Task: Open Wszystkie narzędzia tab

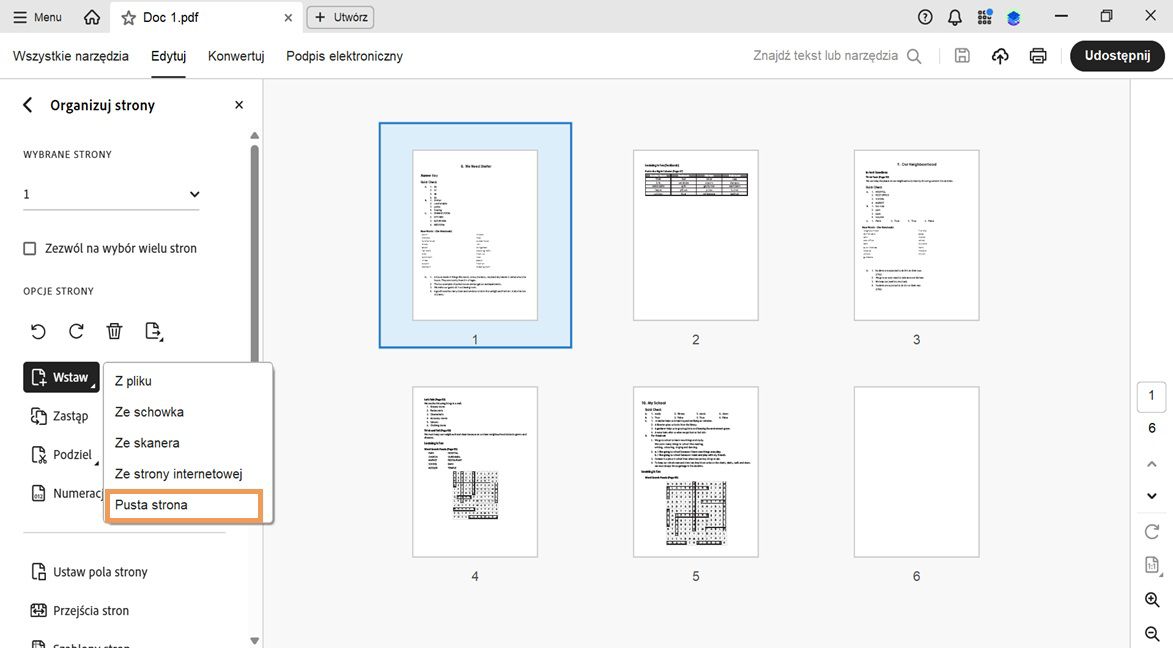Action: coord(70,56)
